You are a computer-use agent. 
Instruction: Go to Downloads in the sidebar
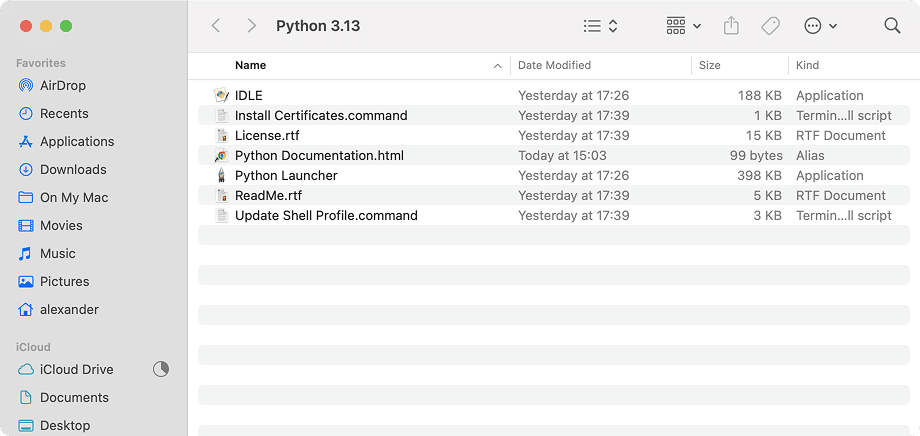[73, 170]
